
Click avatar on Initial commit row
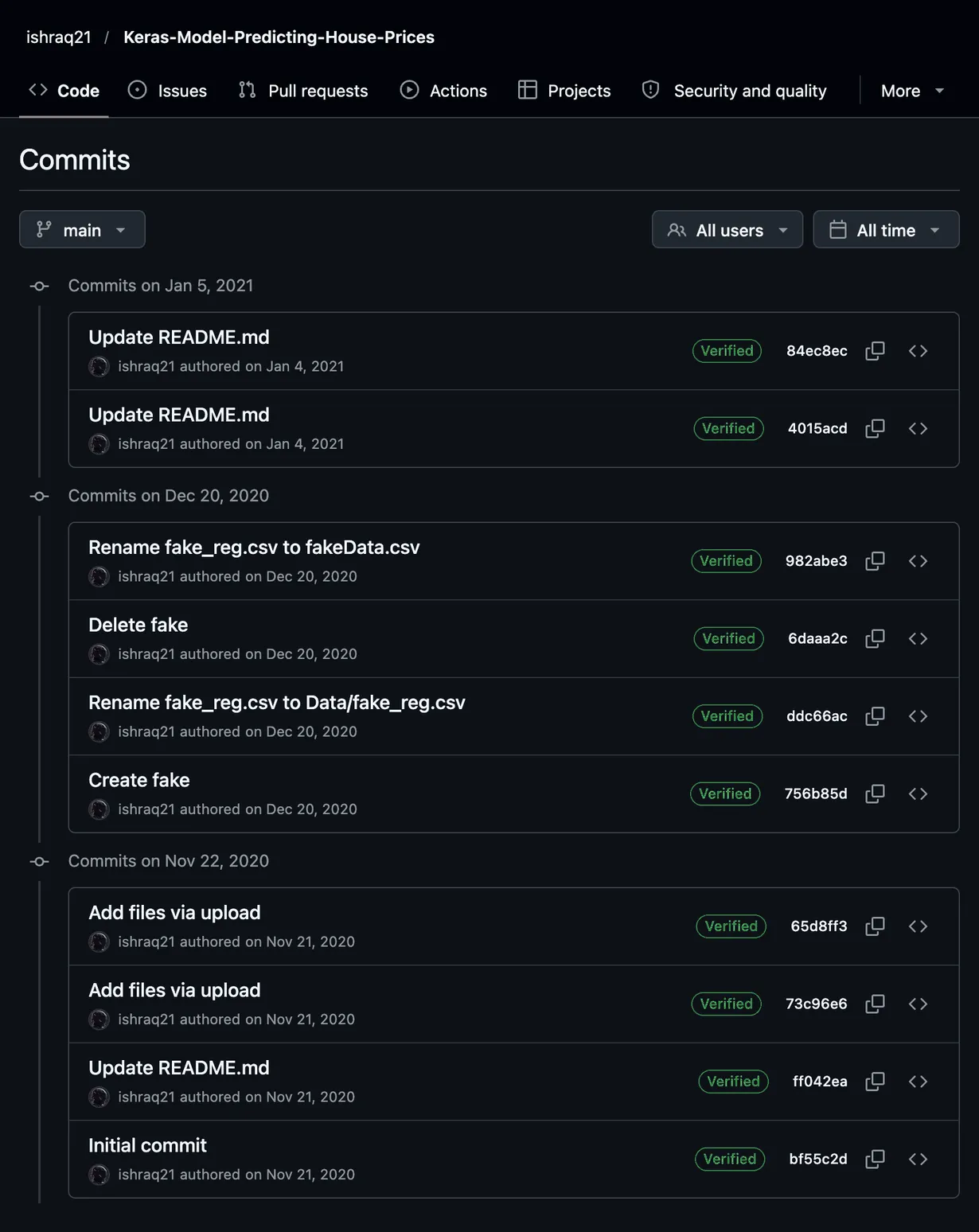[x=99, y=1175]
